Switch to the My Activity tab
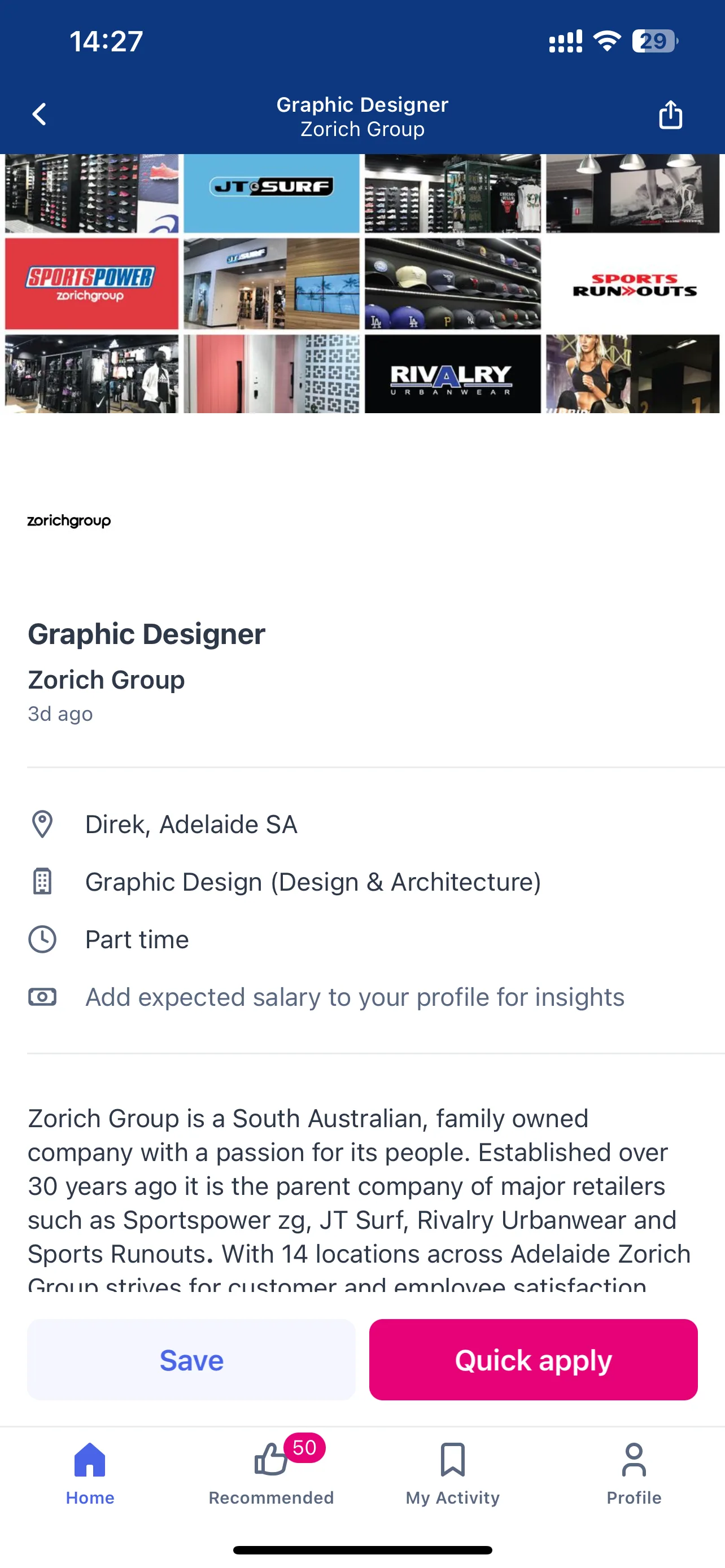 [452, 1470]
